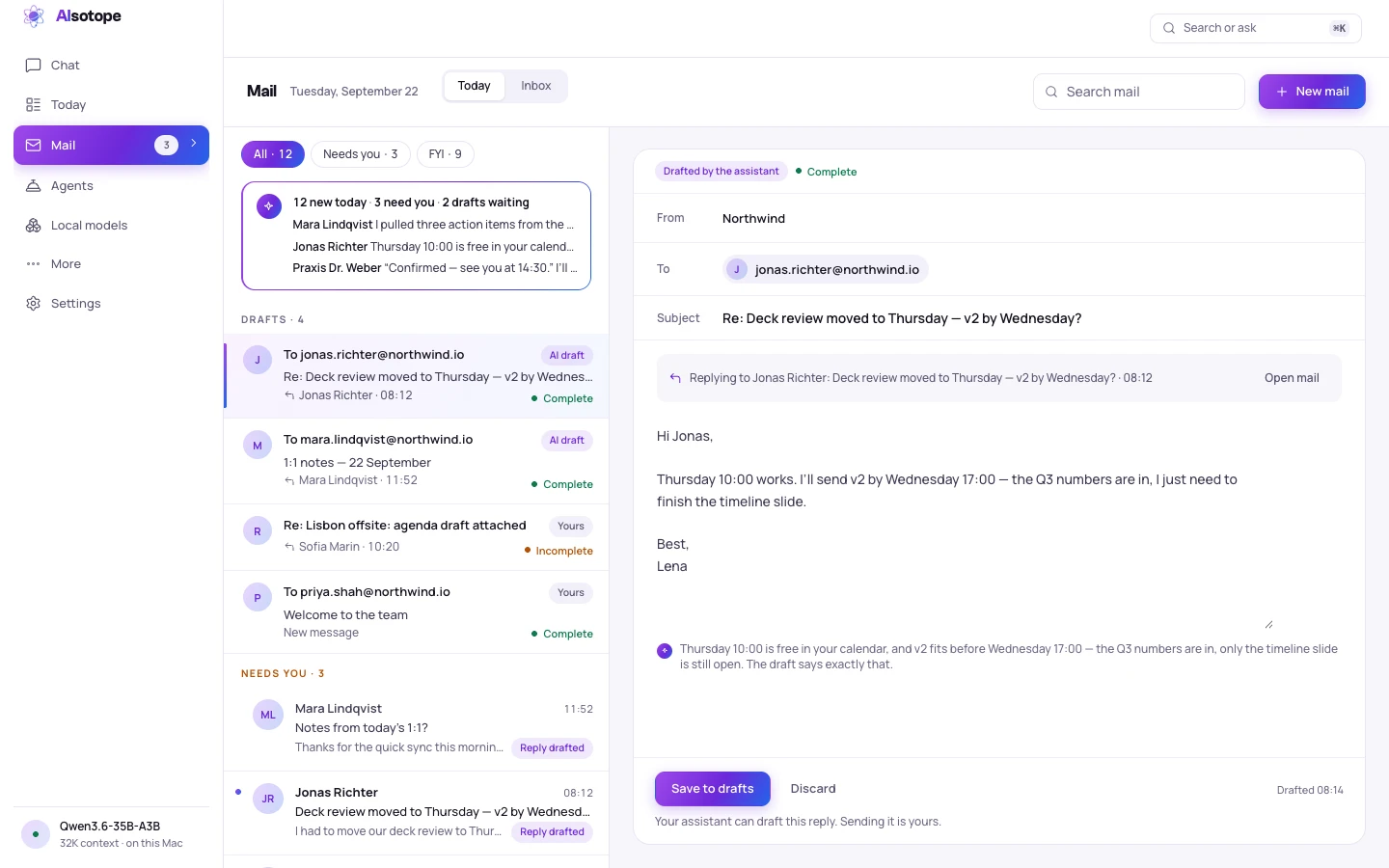The image size is (1389, 868).
Task: Click the AIsotope logo icon
Action: (34, 16)
